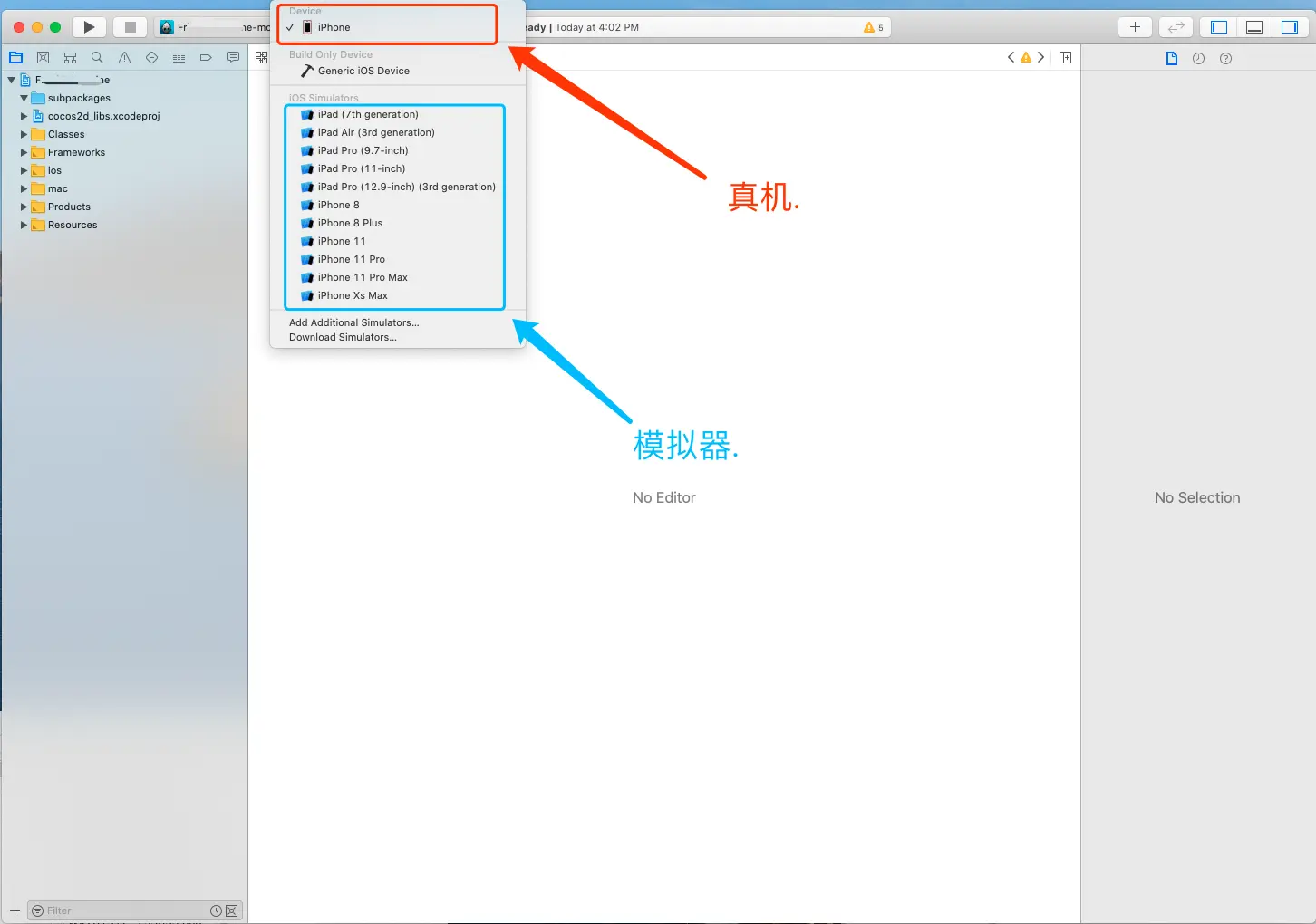
Task: Click the editor warning triangle icon
Action: pyautogui.click(x=1026, y=57)
